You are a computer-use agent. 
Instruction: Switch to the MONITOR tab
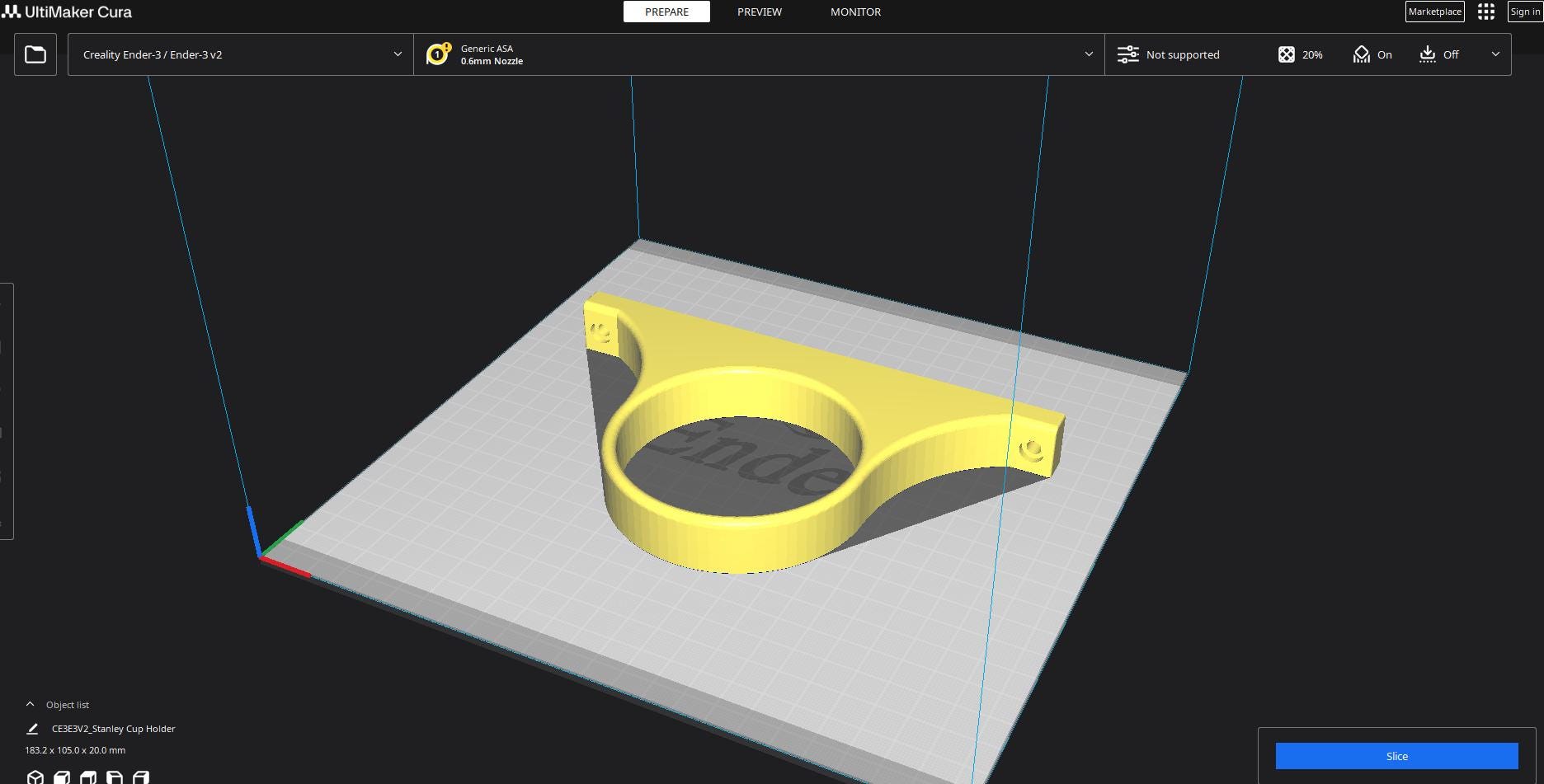855,12
